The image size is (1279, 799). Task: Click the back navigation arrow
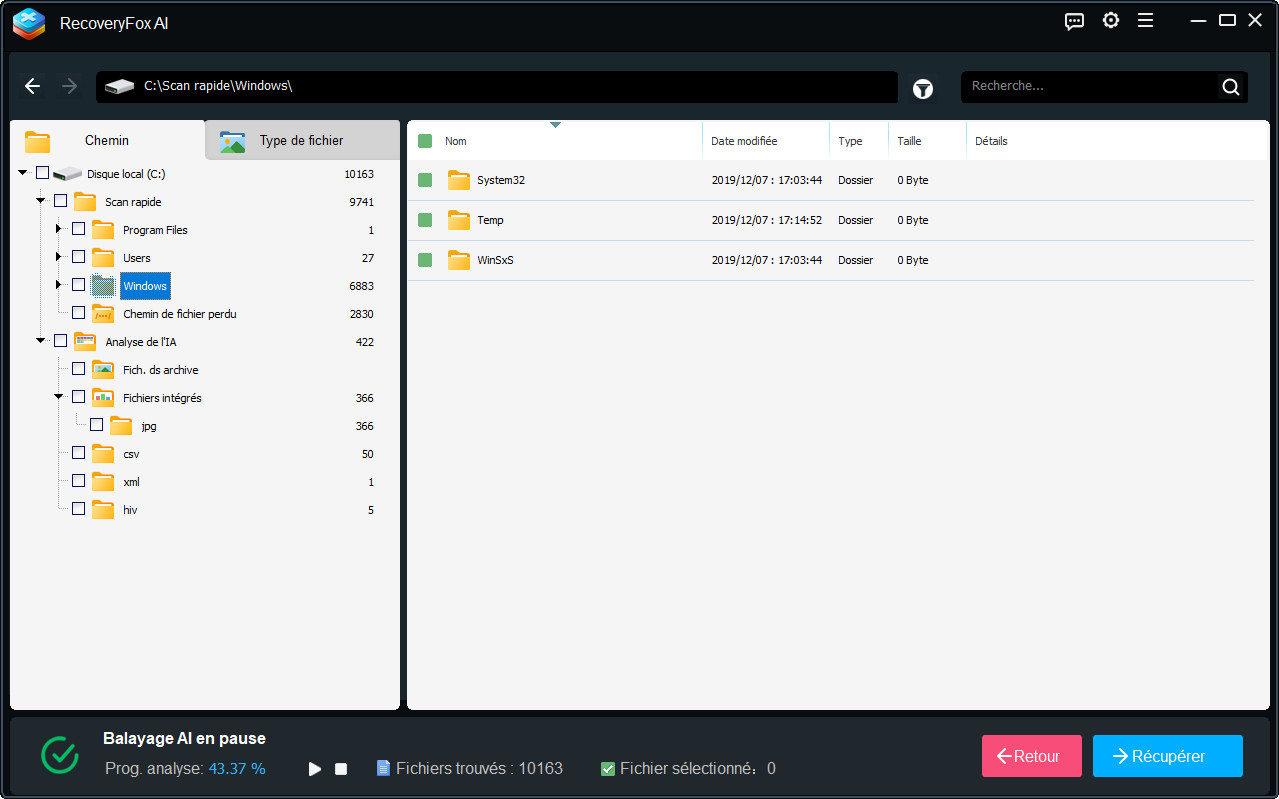[32, 86]
